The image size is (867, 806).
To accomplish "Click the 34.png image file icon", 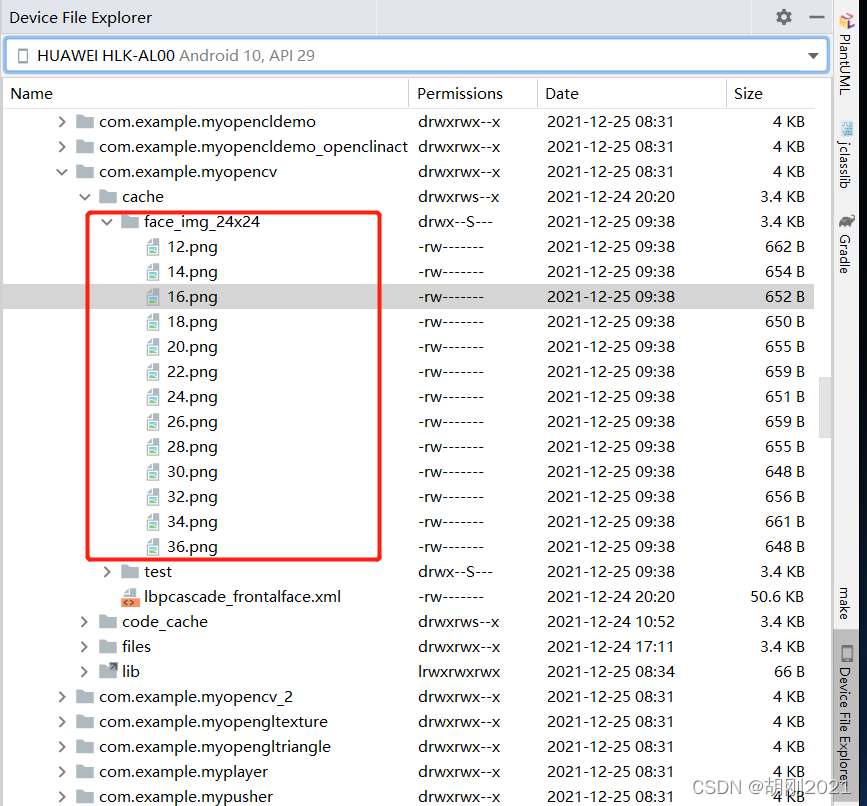I will click(x=153, y=522).
